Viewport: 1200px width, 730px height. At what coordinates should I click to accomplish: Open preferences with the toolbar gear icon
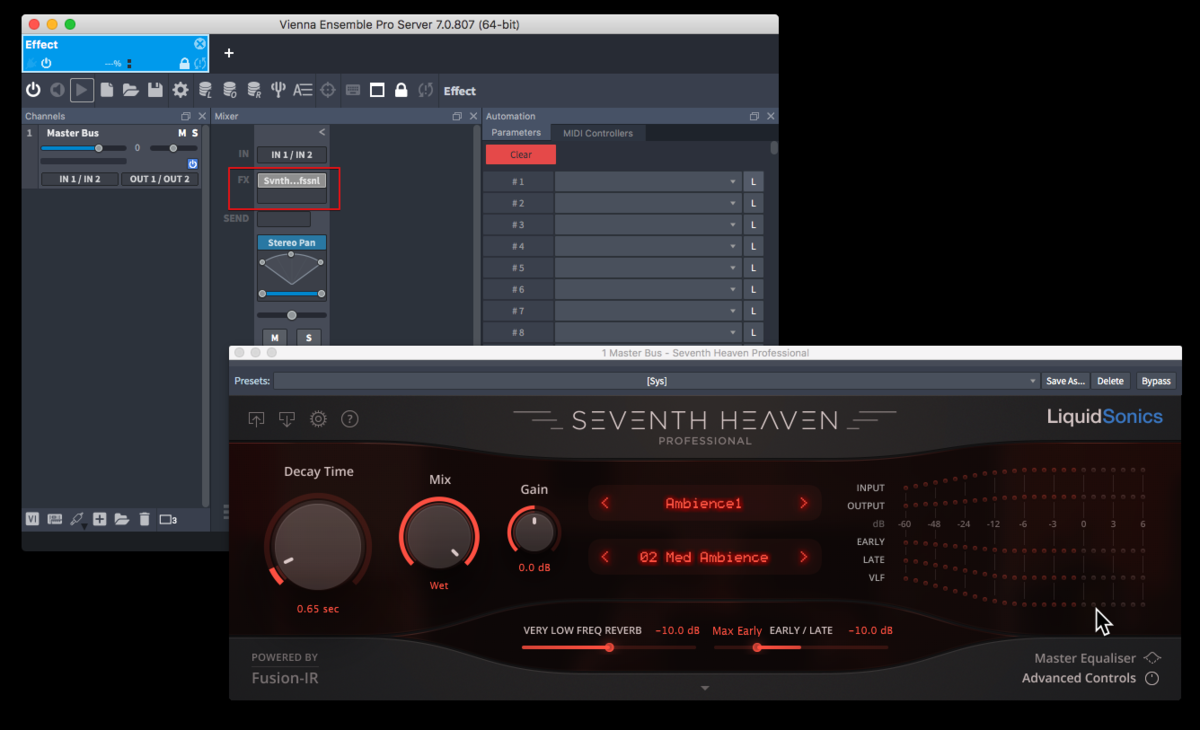point(180,90)
